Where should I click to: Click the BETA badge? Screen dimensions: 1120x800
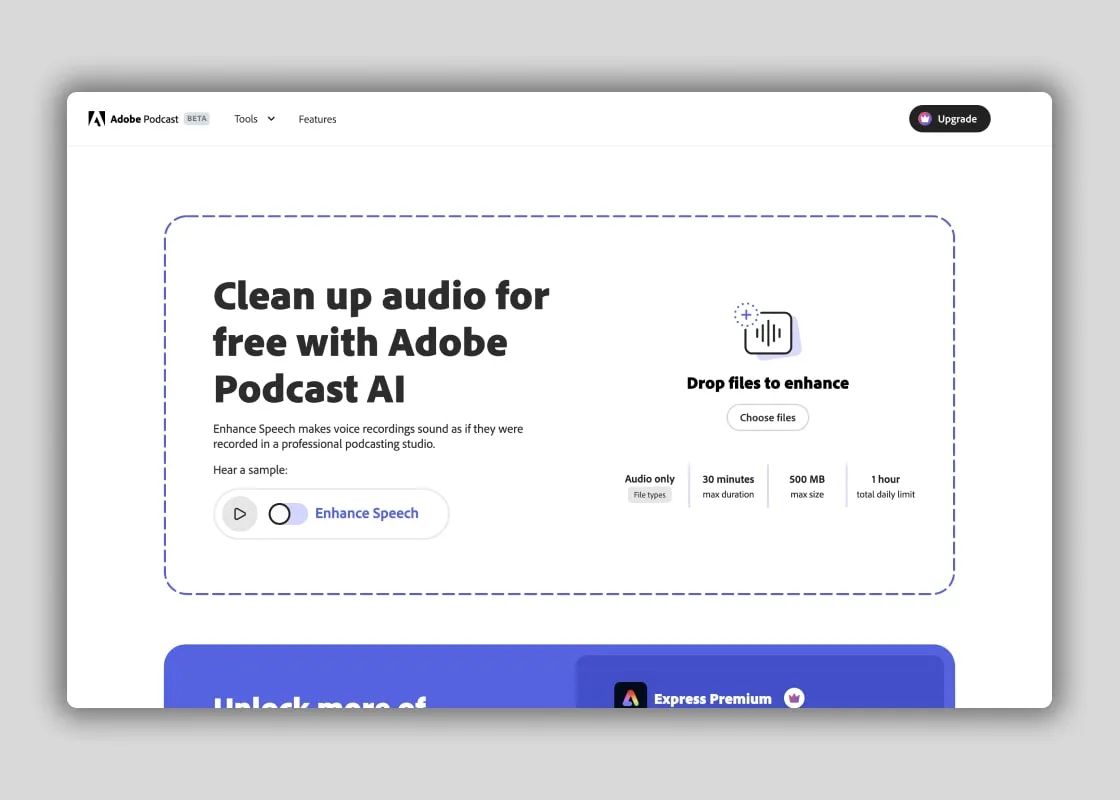197,119
